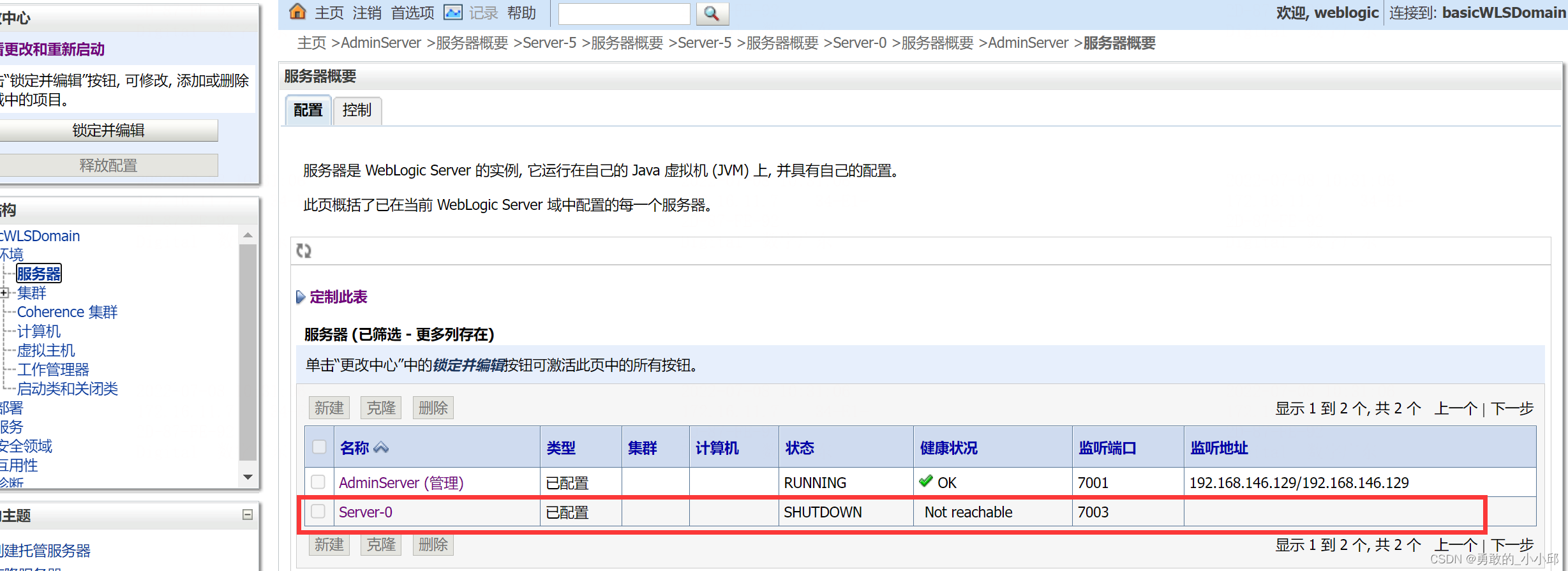
Task: Click the record image icon
Action: (453, 12)
